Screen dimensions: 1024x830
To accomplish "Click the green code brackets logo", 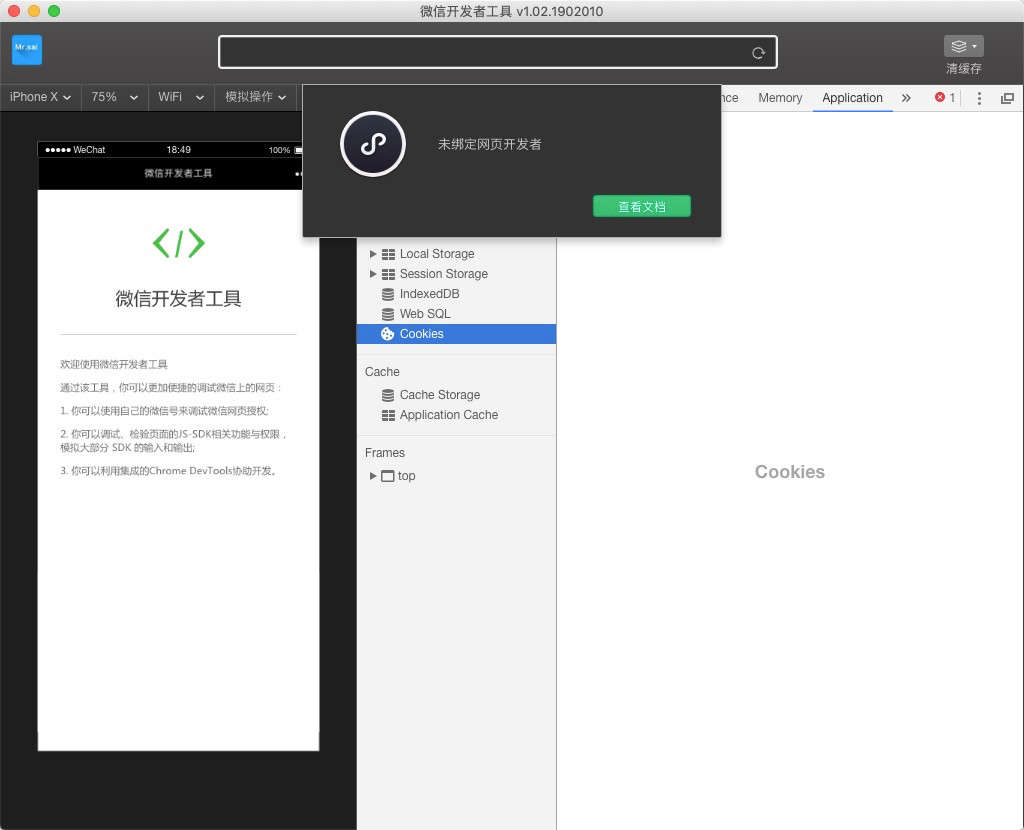I will coord(178,243).
